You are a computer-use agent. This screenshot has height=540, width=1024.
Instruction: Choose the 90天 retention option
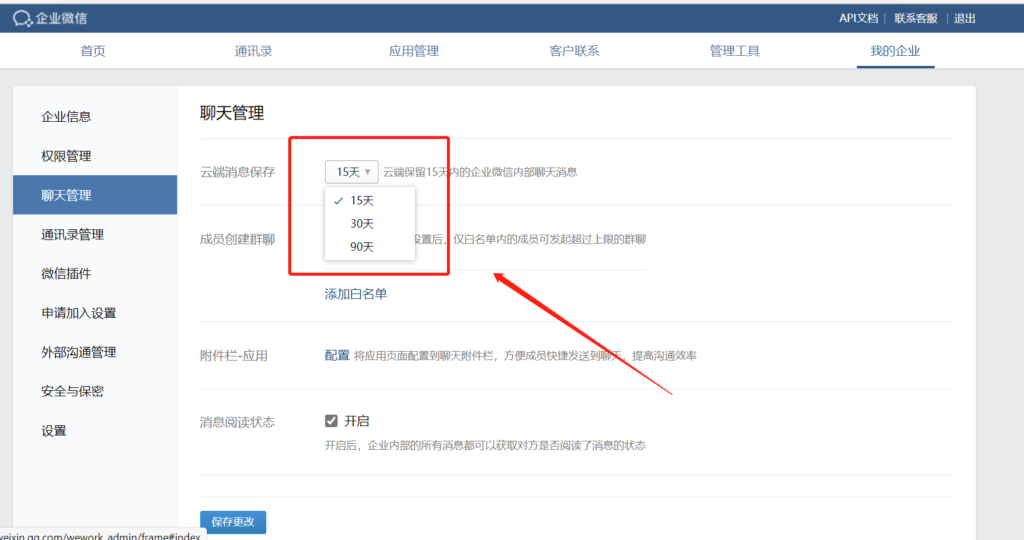[x=362, y=247]
